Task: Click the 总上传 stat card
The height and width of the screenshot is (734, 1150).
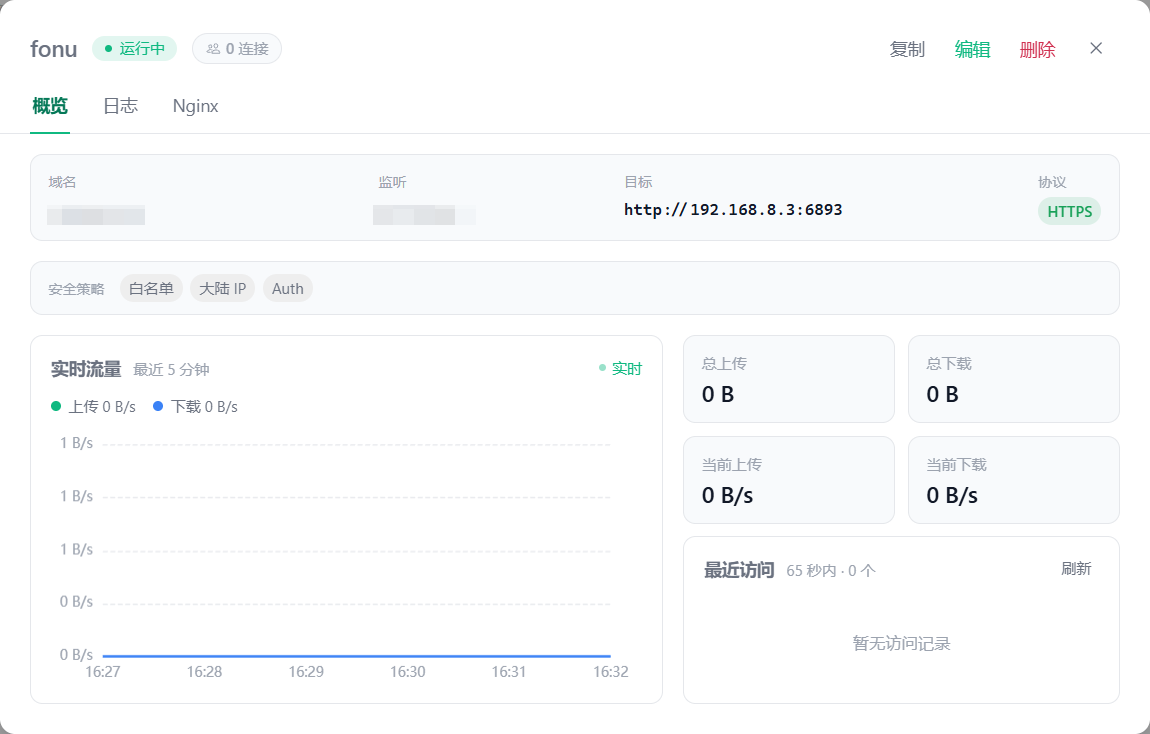Action: click(788, 379)
